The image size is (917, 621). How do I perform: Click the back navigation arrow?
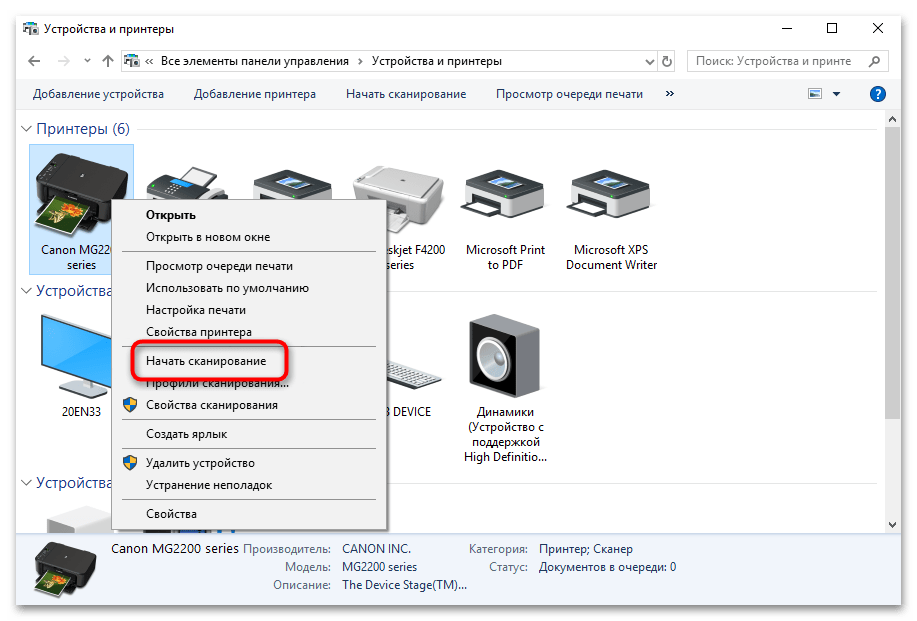pos(34,61)
